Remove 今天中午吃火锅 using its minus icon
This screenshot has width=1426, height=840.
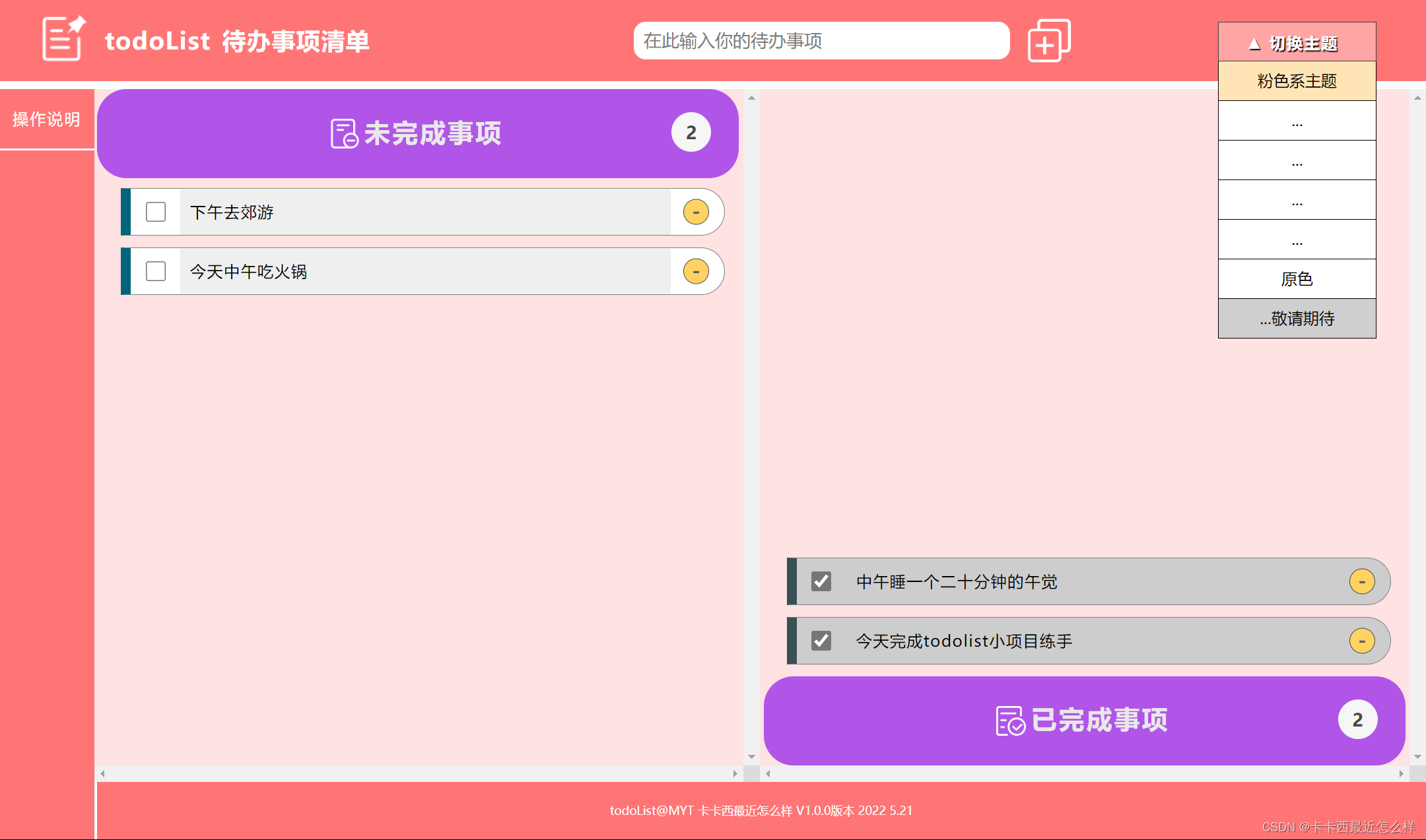click(x=696, y=271)
